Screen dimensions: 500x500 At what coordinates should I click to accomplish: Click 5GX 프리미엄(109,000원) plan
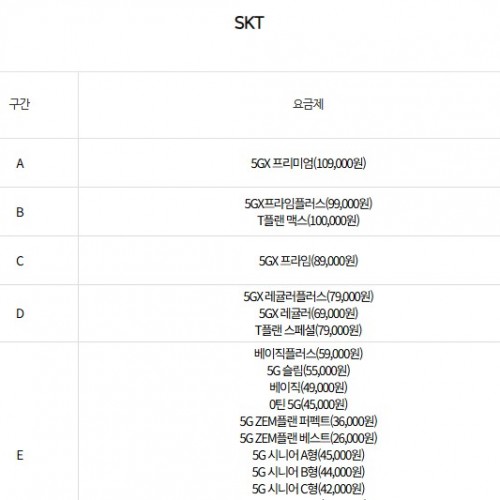click(308, 163)
